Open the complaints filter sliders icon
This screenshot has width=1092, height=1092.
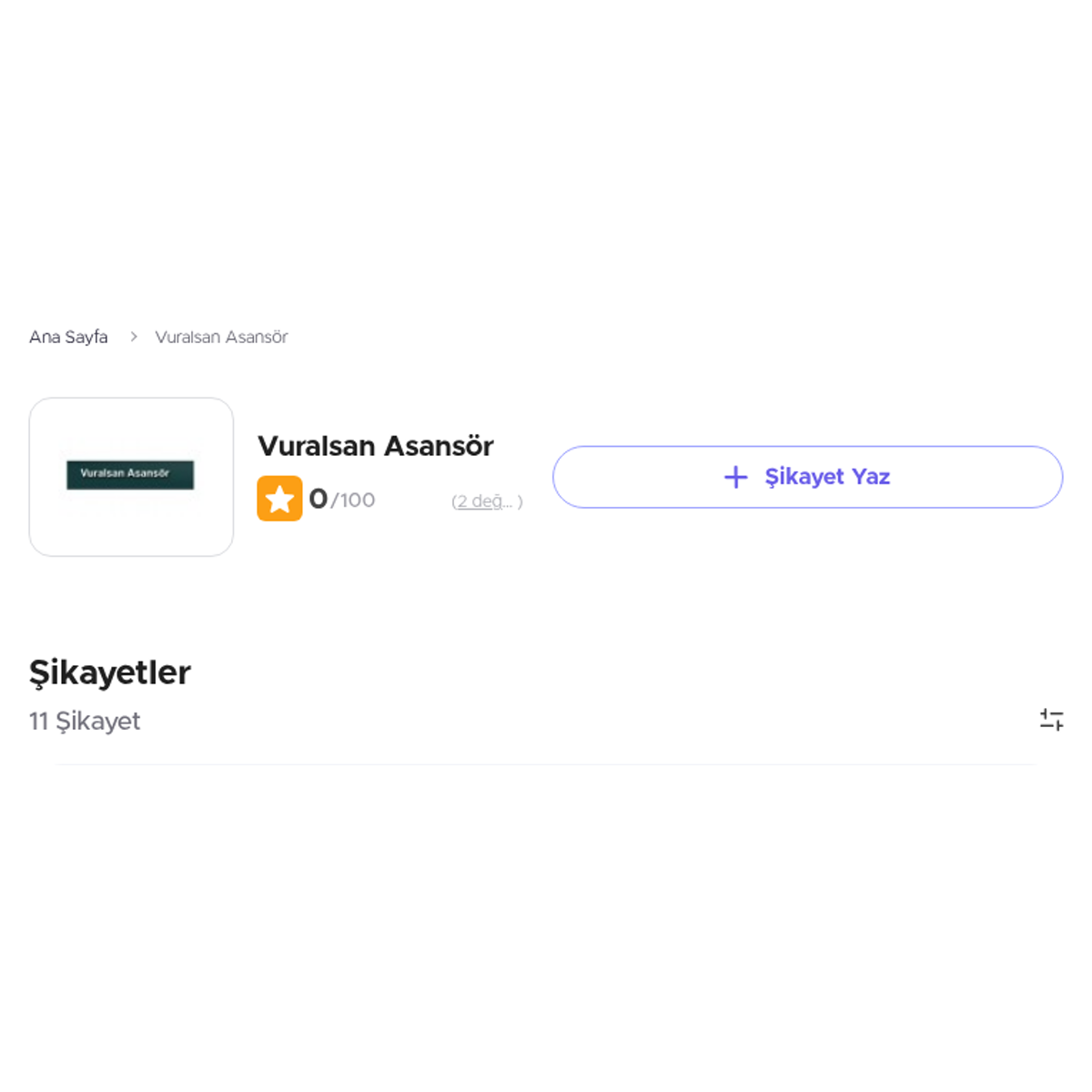point(1052,719)
